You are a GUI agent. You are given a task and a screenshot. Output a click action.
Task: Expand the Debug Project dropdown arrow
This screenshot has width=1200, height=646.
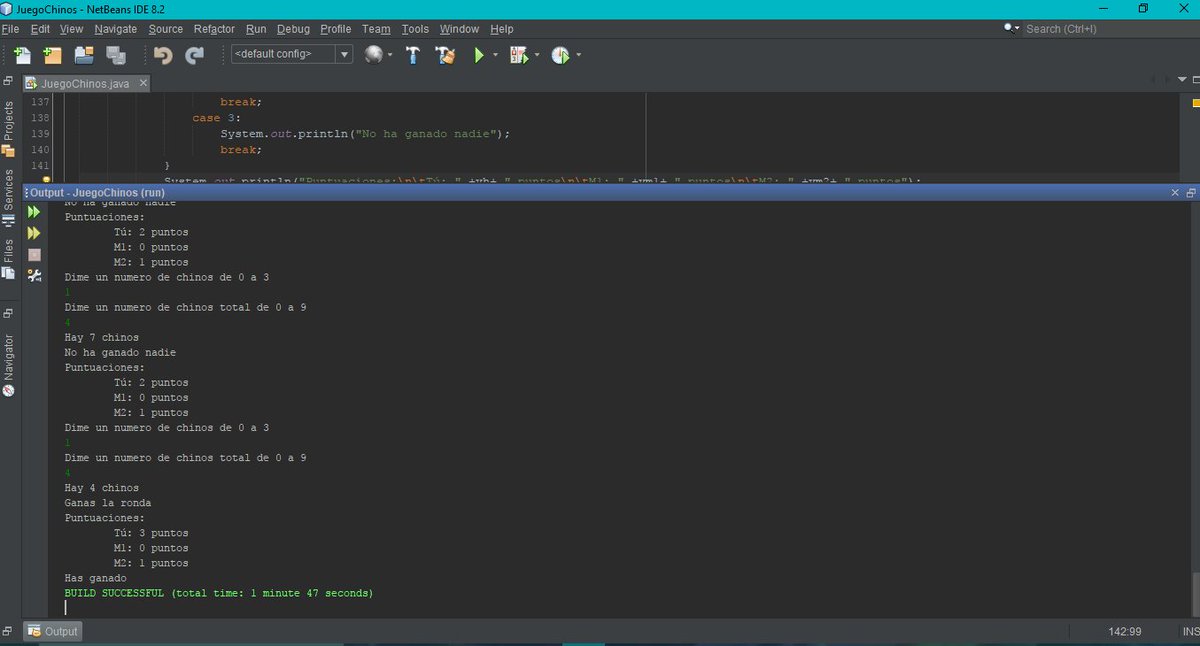pyautogui.click(x=536, y=55)
